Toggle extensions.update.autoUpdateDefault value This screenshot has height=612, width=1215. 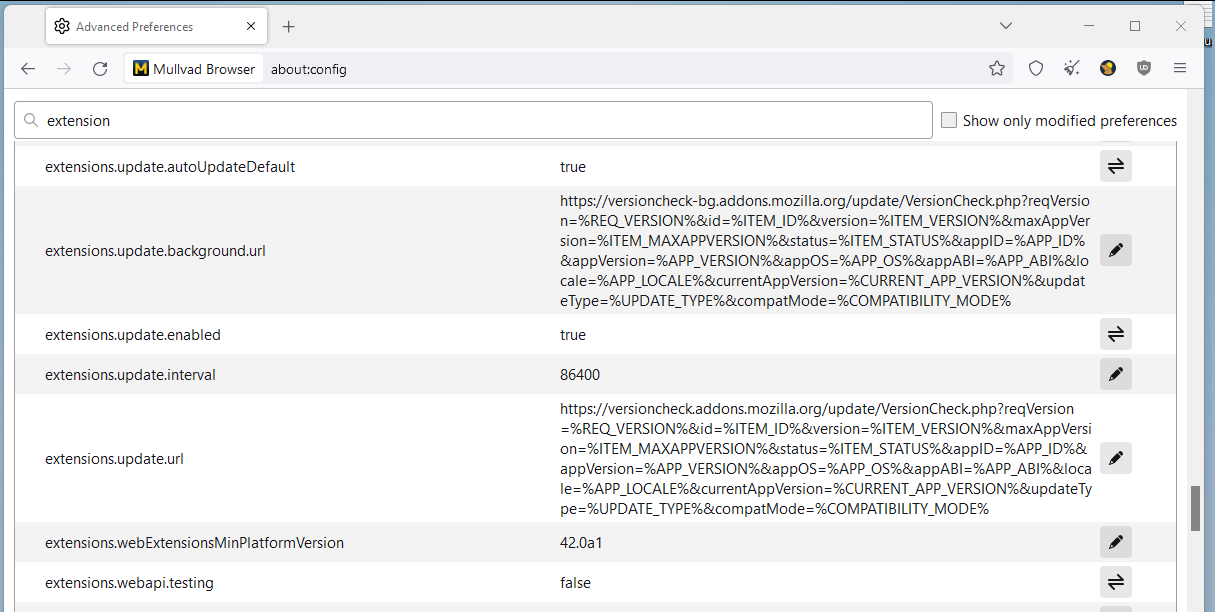click(1115, 167)
